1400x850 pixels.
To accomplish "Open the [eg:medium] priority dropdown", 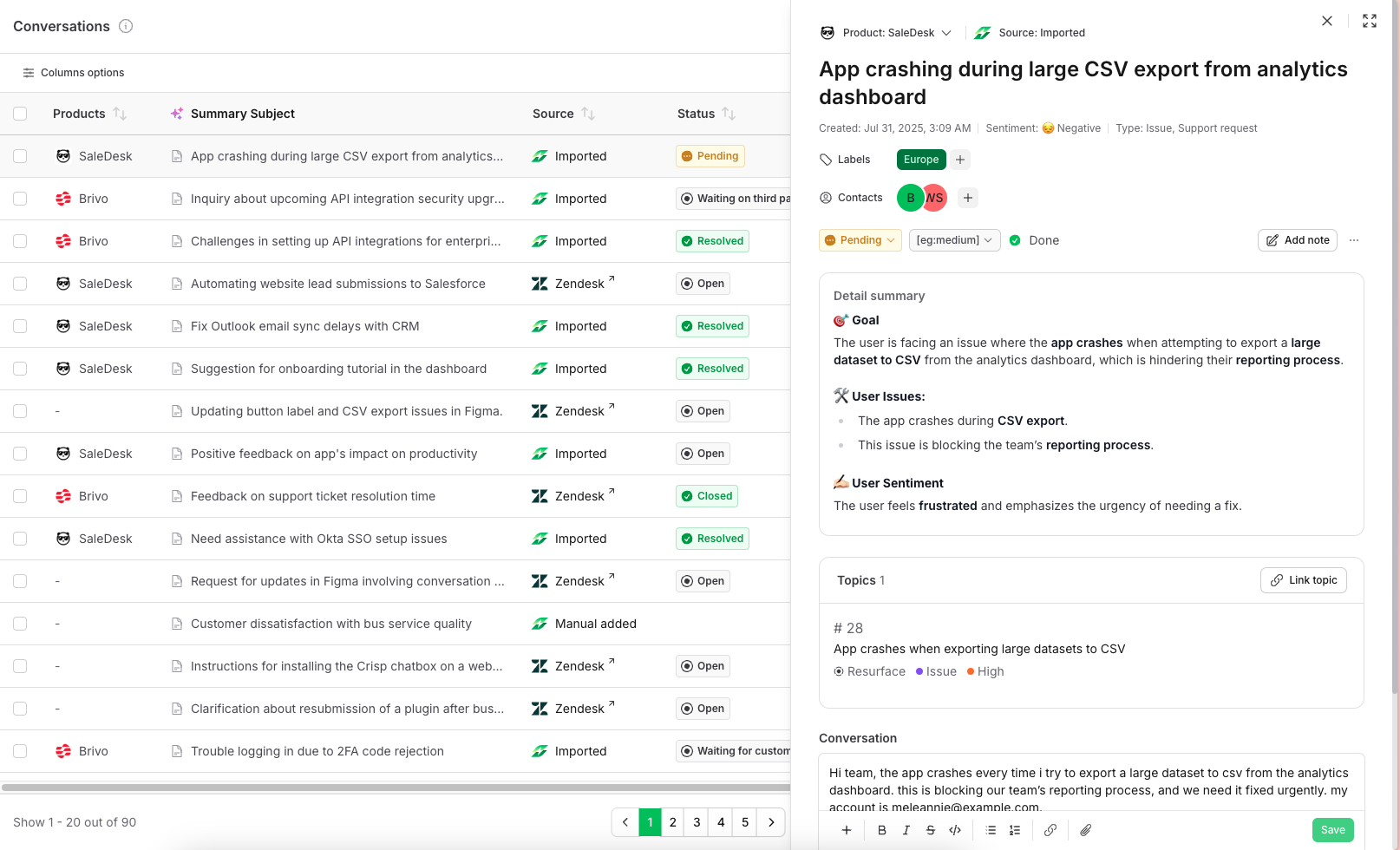I will (954, 240).
